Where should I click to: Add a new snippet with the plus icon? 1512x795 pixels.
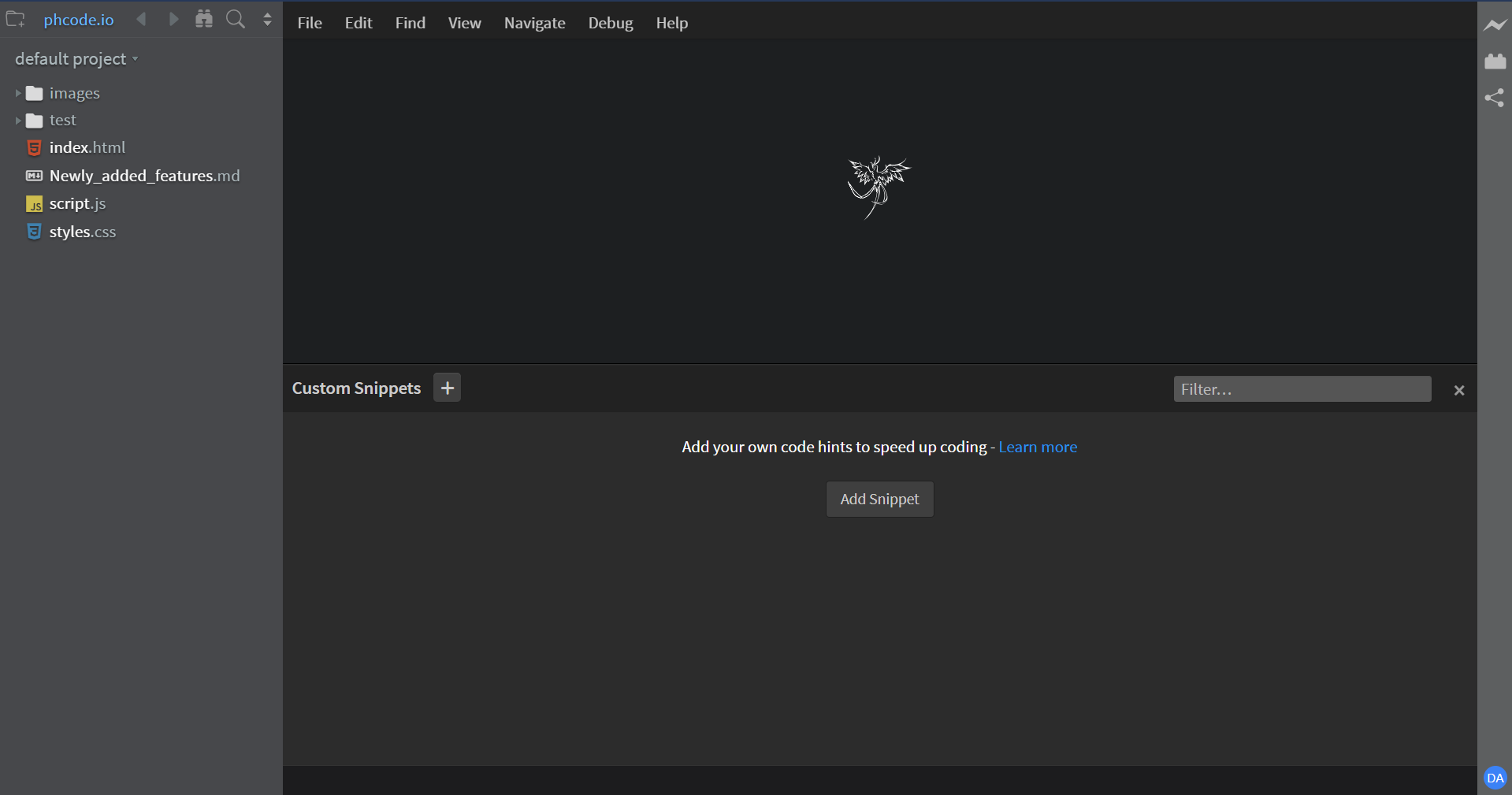tap(447, 388)
